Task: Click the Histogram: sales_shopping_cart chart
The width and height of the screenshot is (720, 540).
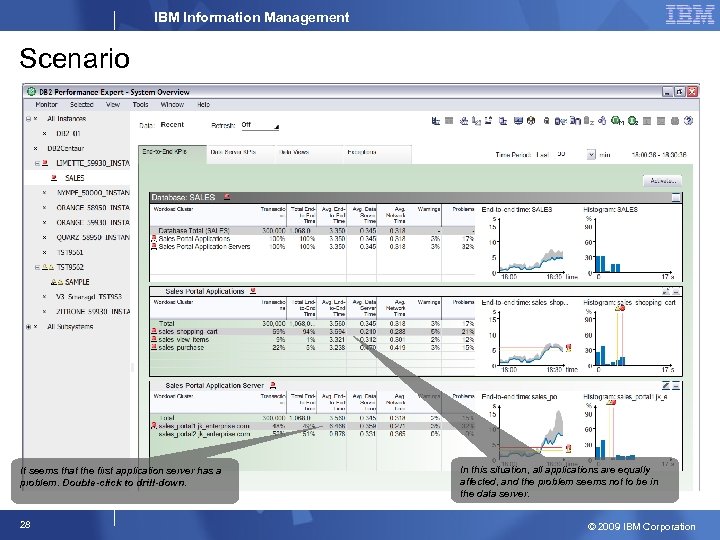Action: (x=631, y=336)
